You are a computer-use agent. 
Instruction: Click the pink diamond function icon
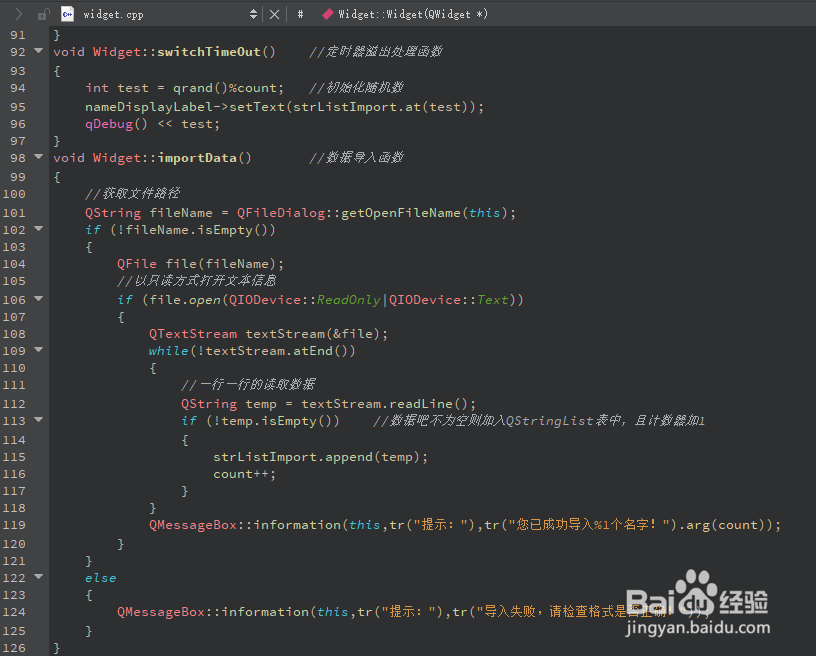327,14
